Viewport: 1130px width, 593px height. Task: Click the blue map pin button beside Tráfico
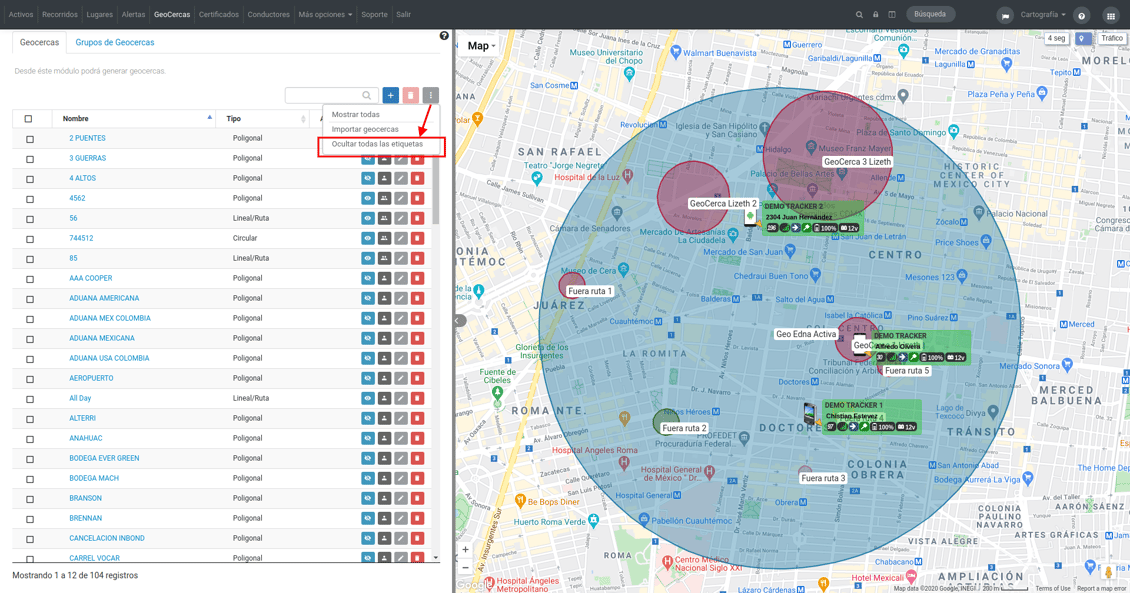[1083, 38]
